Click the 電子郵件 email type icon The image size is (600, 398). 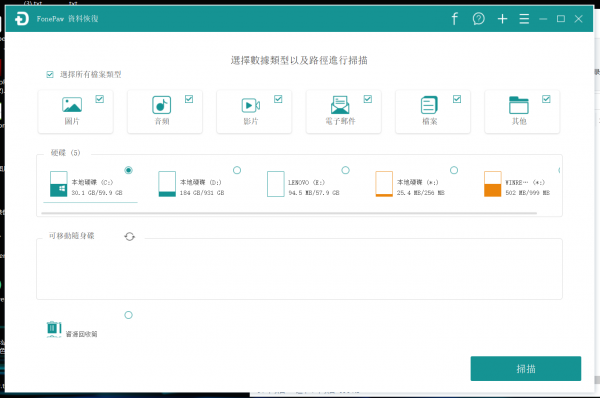(x=340, y=105)
